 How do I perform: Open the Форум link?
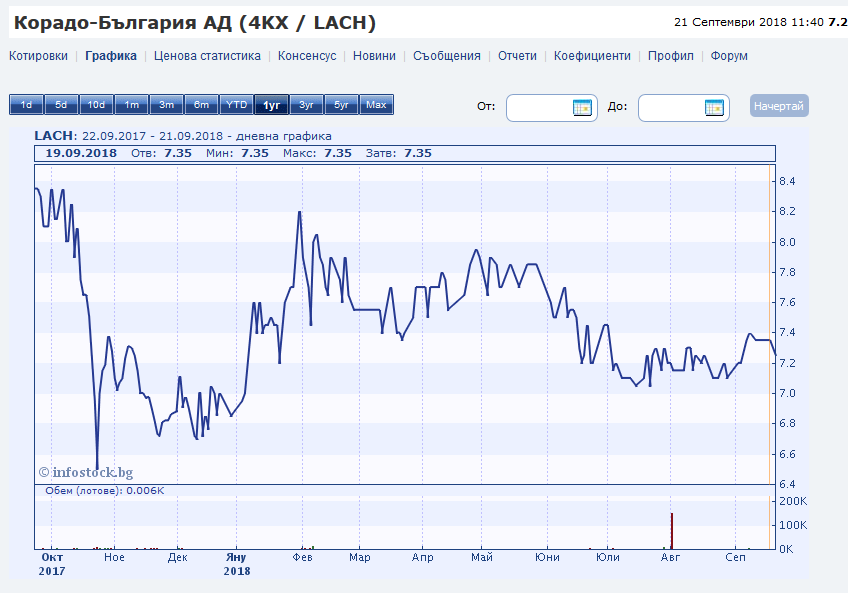pos(729,56)
